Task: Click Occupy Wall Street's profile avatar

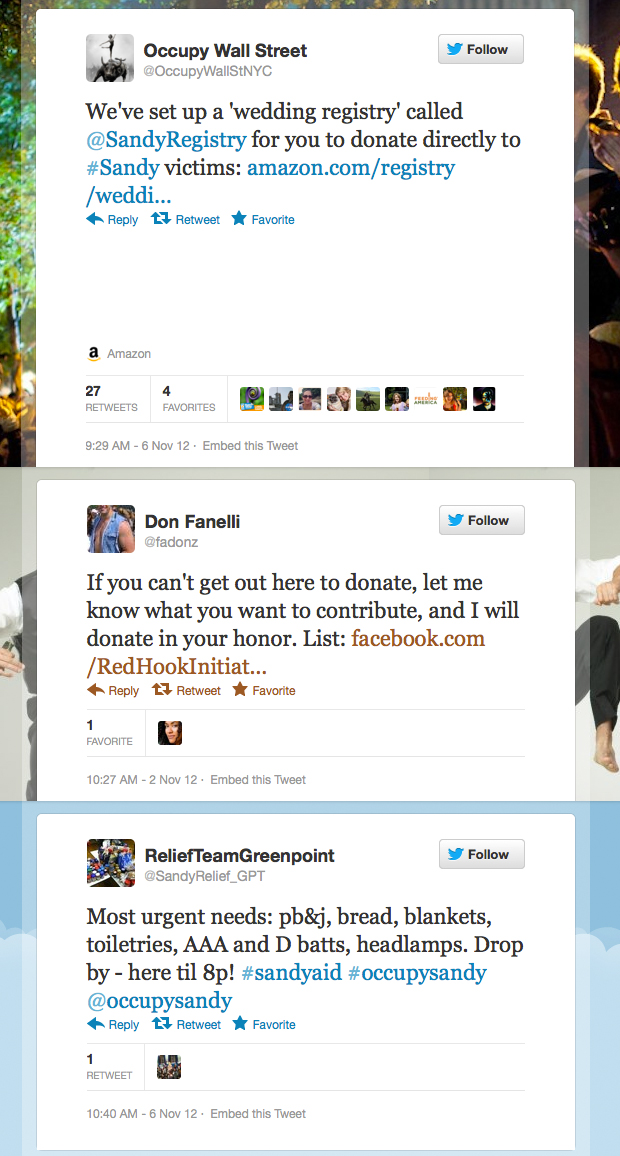Action: pos(110,58)
